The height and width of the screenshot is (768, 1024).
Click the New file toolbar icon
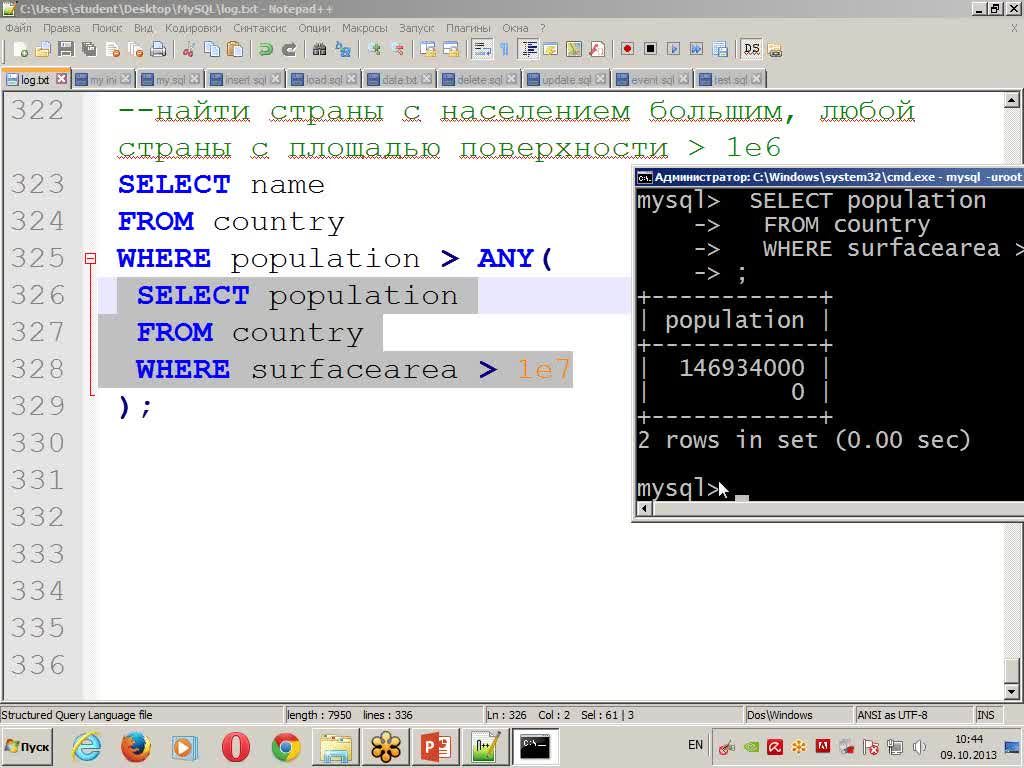[20, 50]
